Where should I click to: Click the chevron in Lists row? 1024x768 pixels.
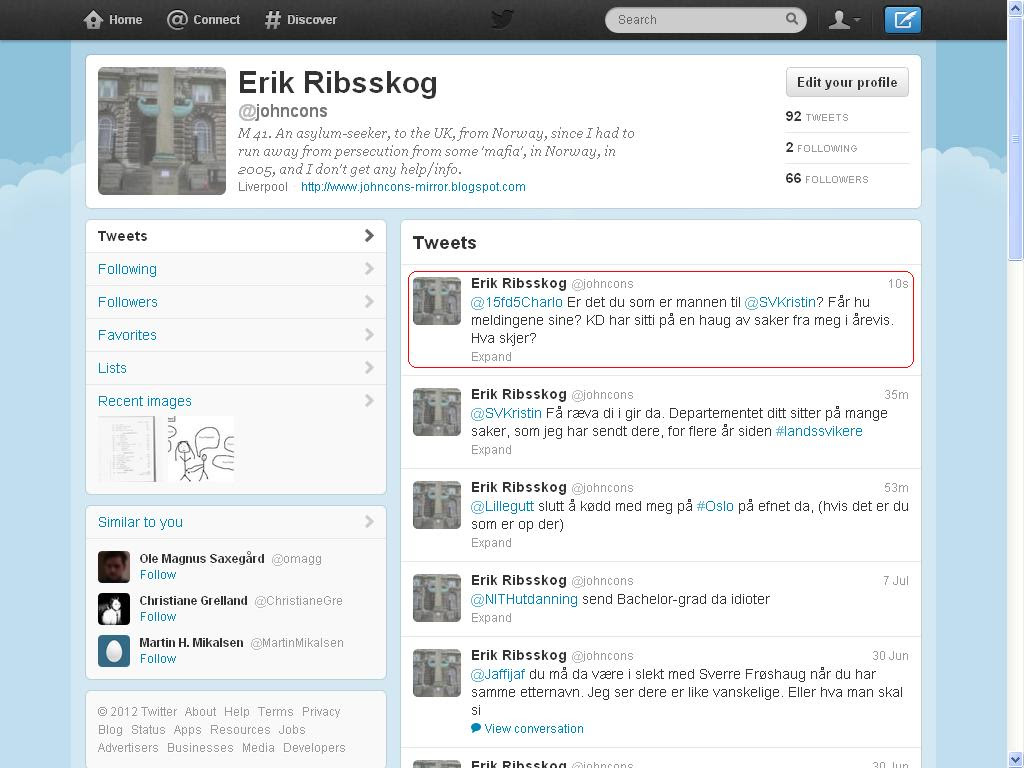point(369,367)
